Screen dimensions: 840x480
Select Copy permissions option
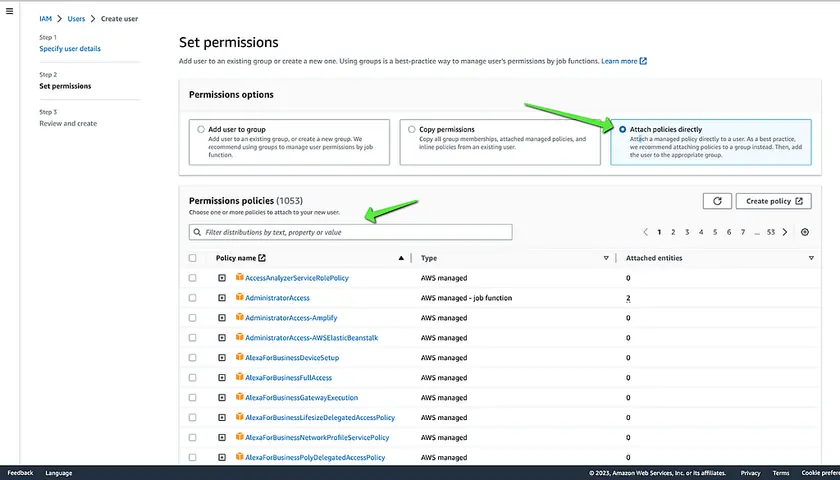point(411,129)
